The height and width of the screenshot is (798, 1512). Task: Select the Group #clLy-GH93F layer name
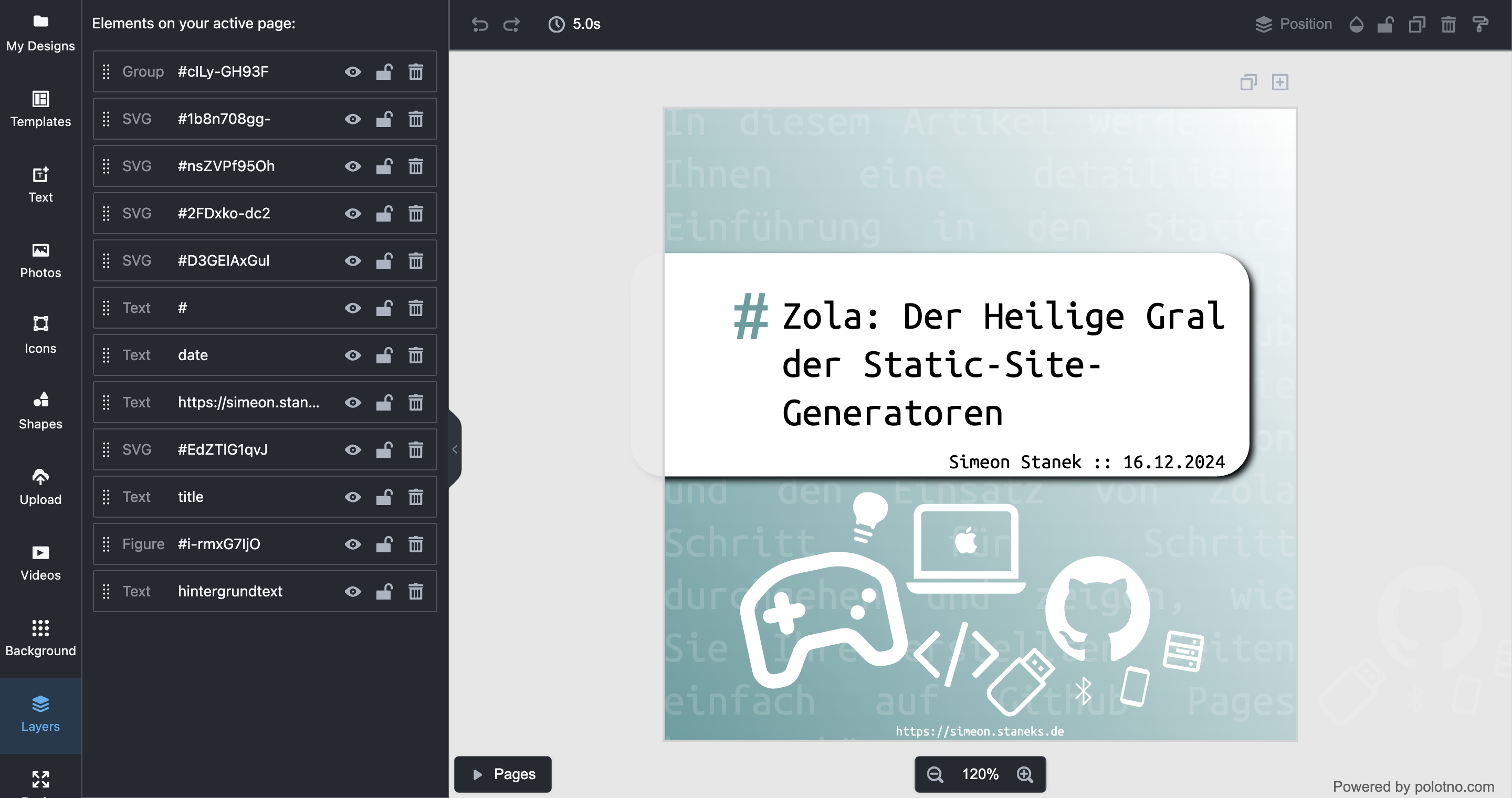223,71
